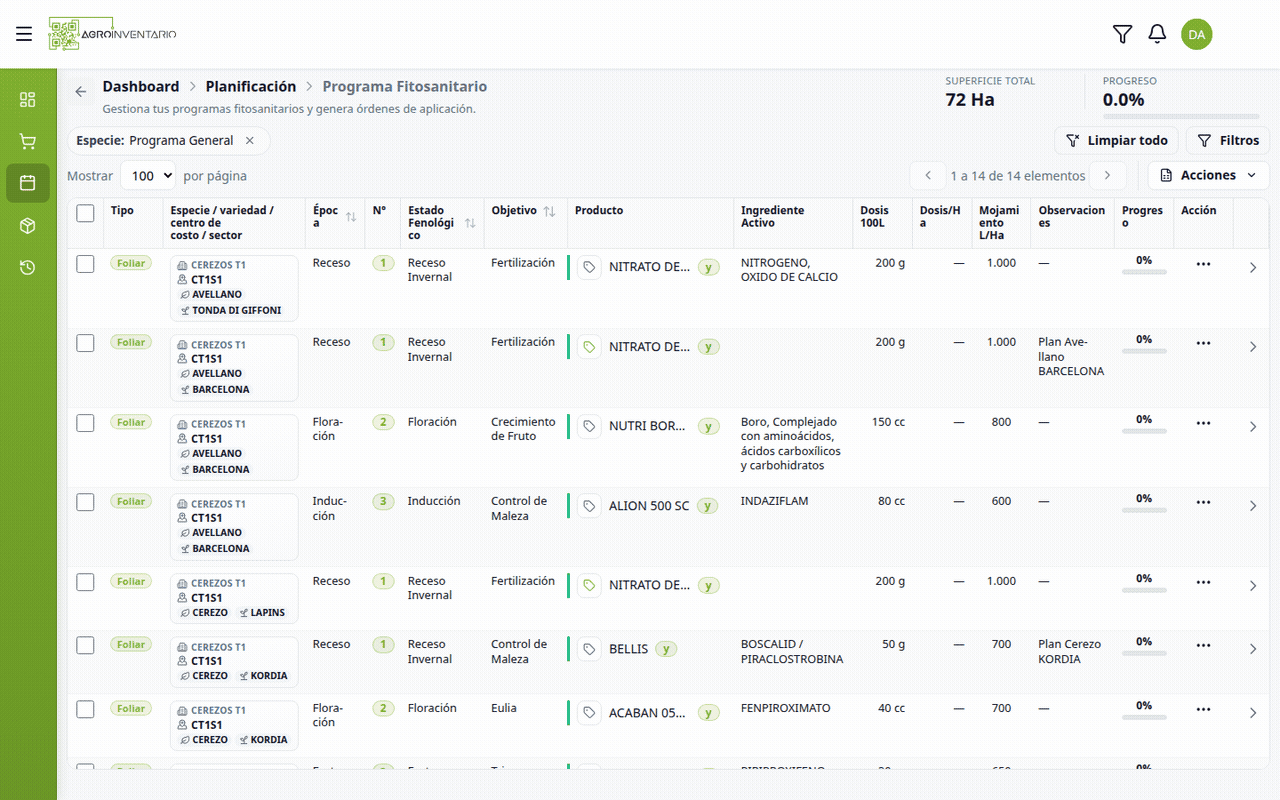The height and width of the screenshot is (800, 1280).
Task: Open the history clock sidebar icon
Action: (x=28, y=268)
